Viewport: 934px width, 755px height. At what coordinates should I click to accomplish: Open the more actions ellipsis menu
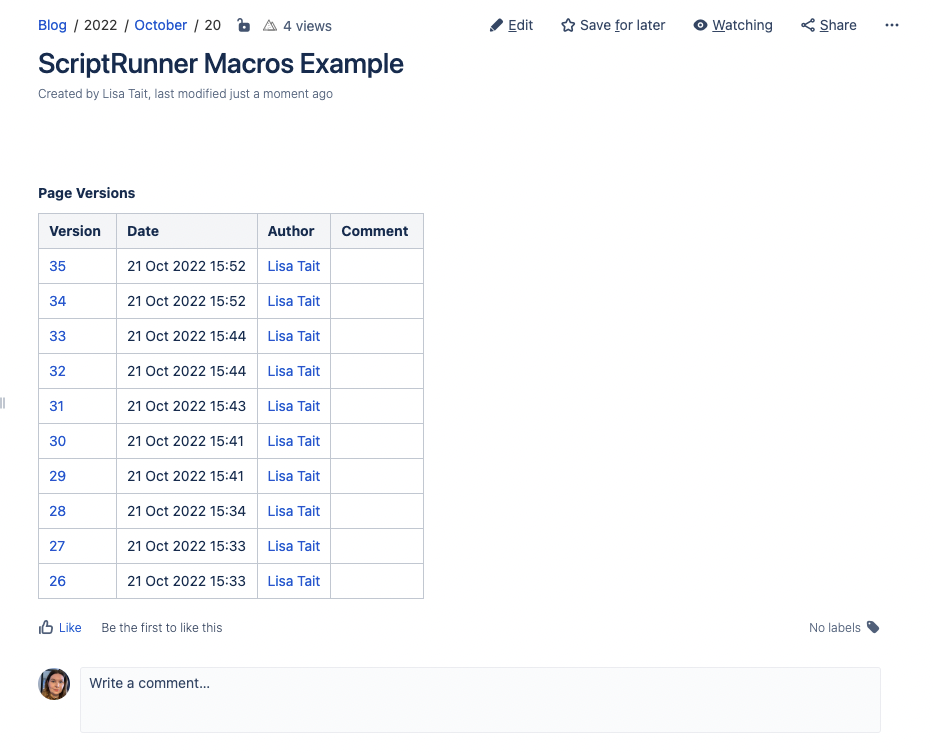[x=891, y=25]
